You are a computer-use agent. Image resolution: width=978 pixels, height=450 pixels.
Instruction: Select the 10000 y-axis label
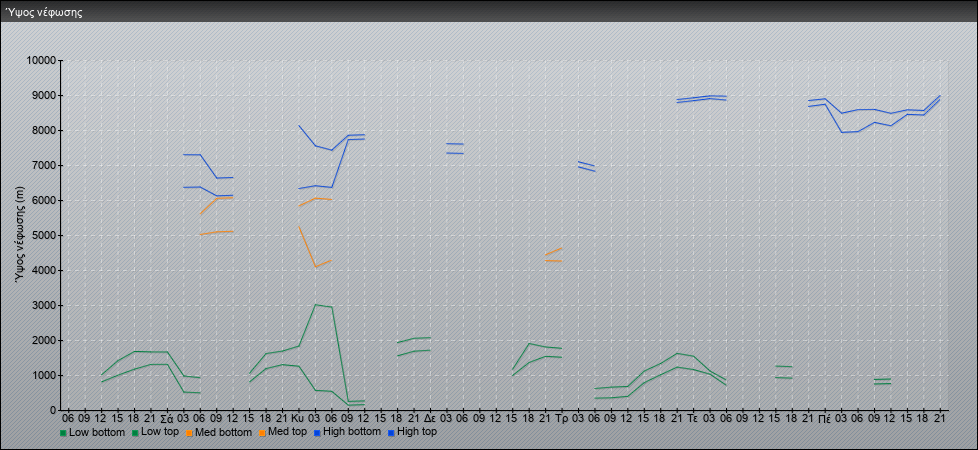coord(42,61)
